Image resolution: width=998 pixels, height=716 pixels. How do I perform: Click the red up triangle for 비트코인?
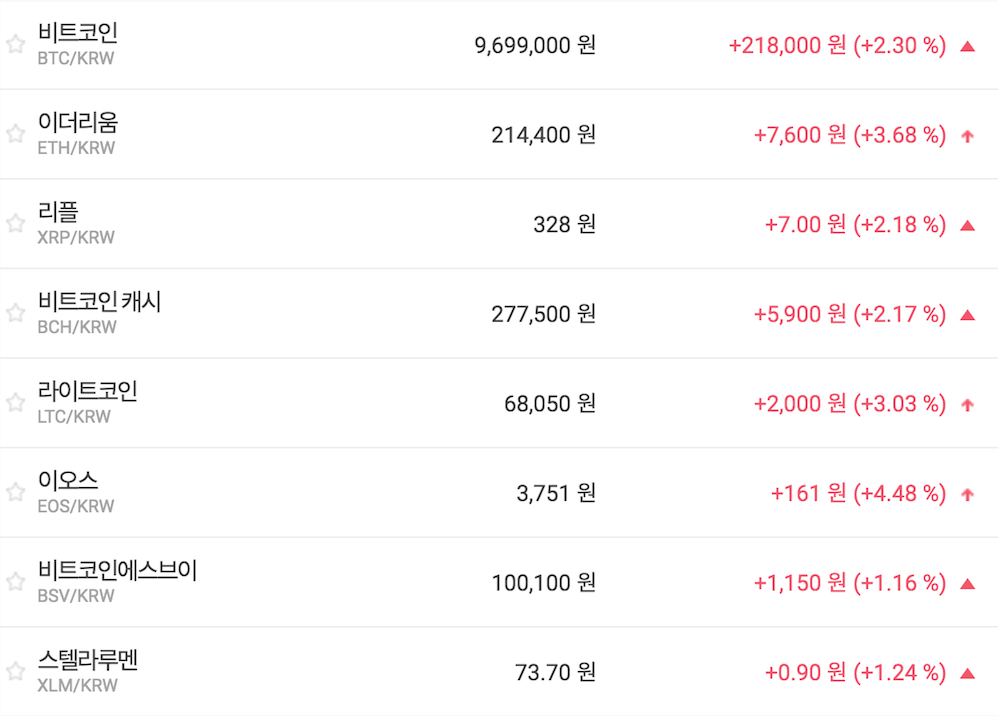pyautogui.click(x=967, y=45)
